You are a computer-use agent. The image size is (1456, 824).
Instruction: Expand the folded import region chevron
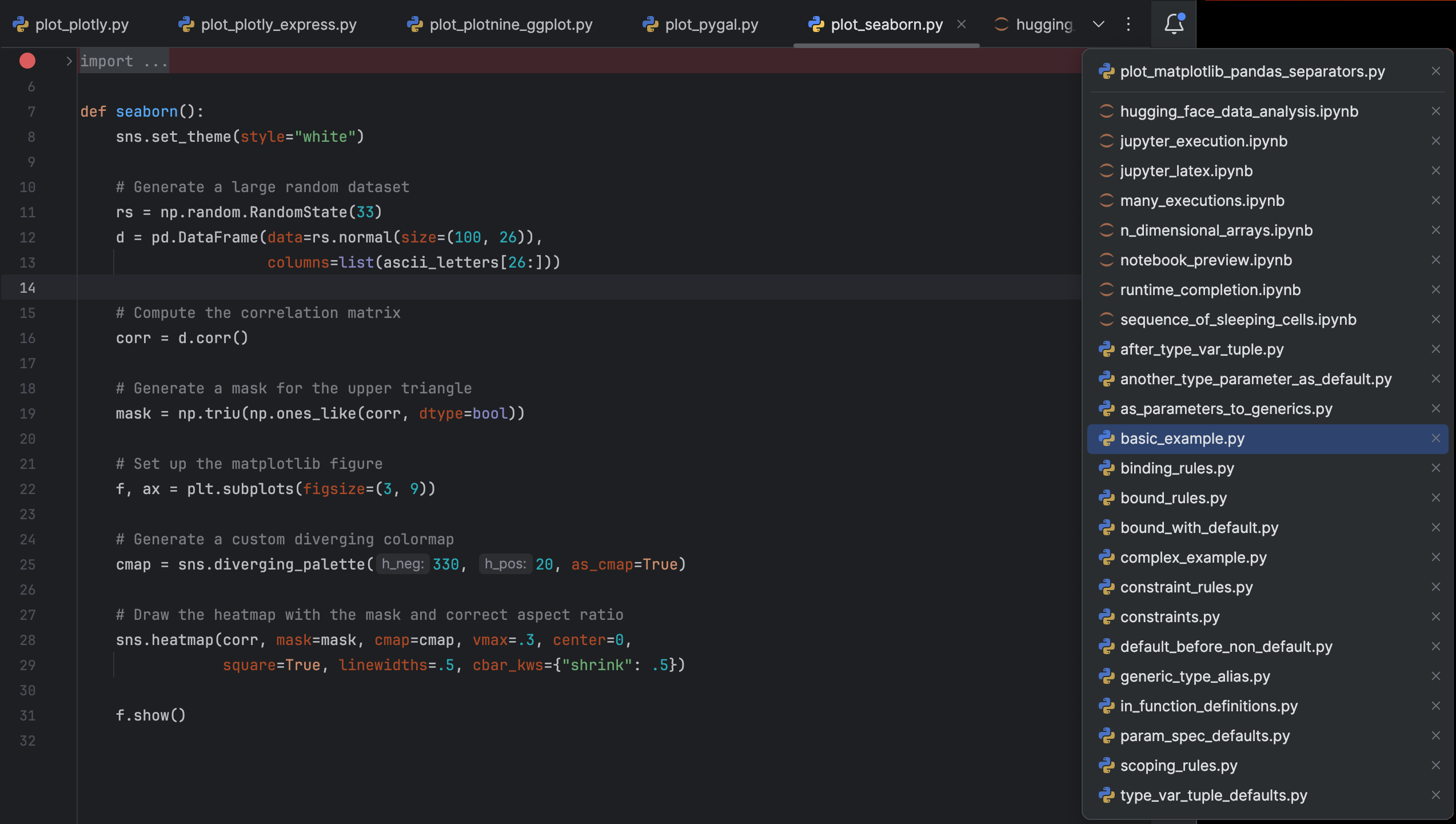point(69,61)
